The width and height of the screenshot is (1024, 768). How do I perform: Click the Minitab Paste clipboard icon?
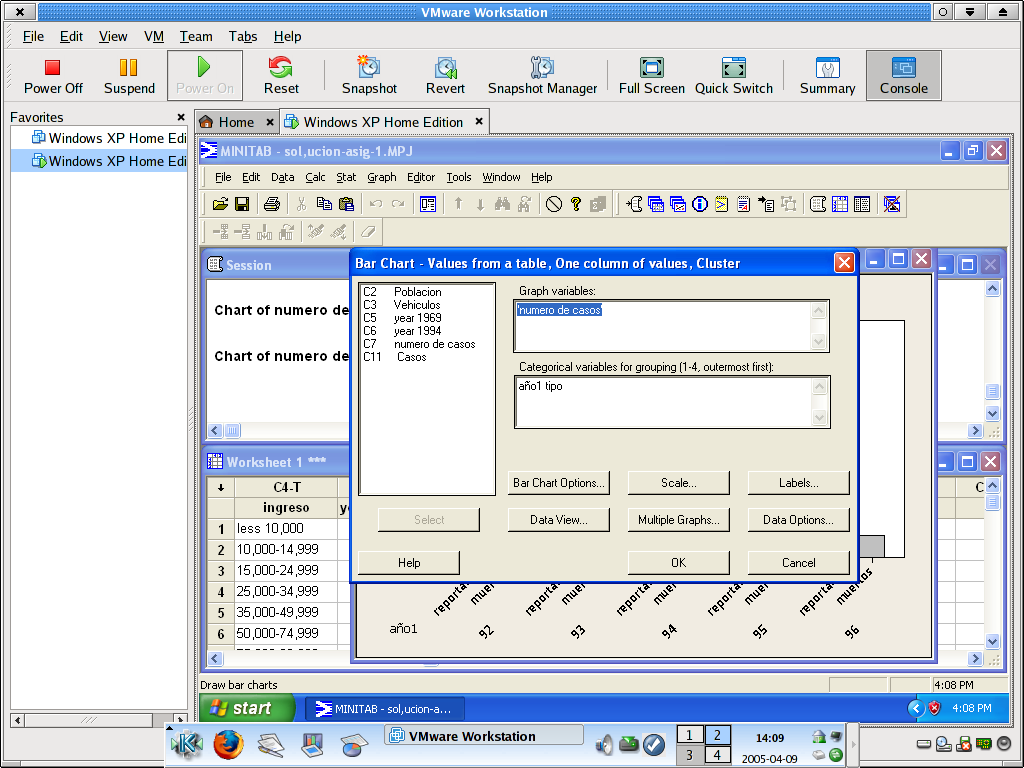point(346,204)
